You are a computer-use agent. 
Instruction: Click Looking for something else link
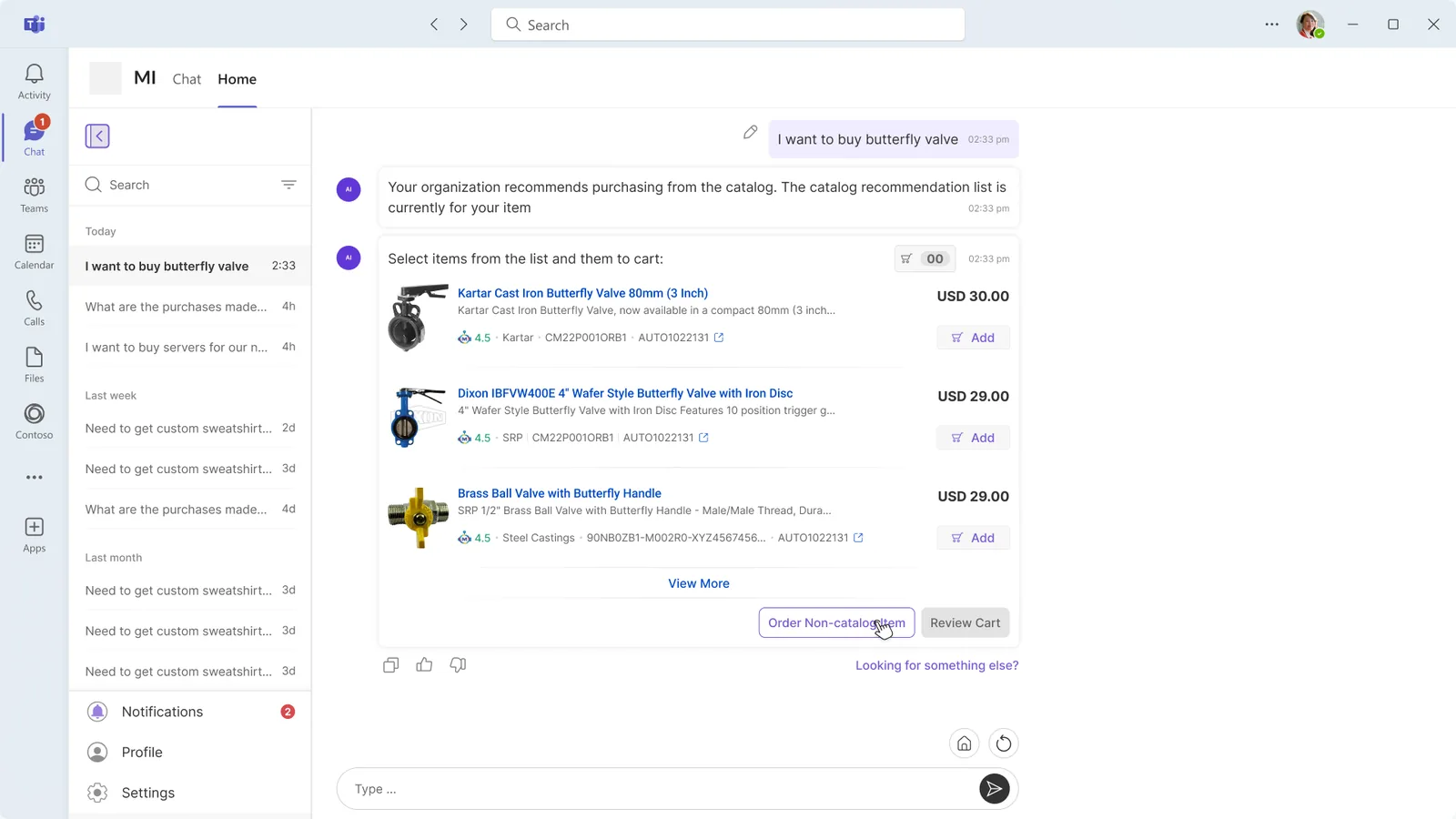(x=936, y=665)
